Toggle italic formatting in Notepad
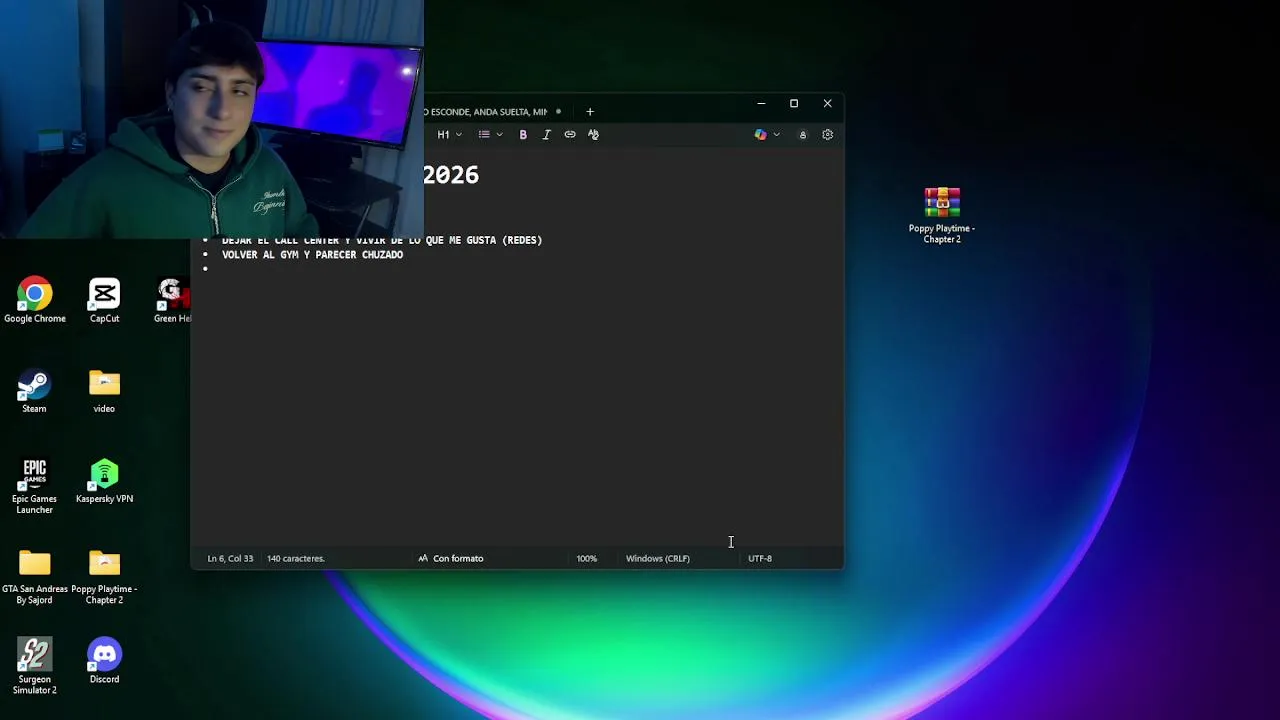The image size is (1280, 720). pos(546,135)
